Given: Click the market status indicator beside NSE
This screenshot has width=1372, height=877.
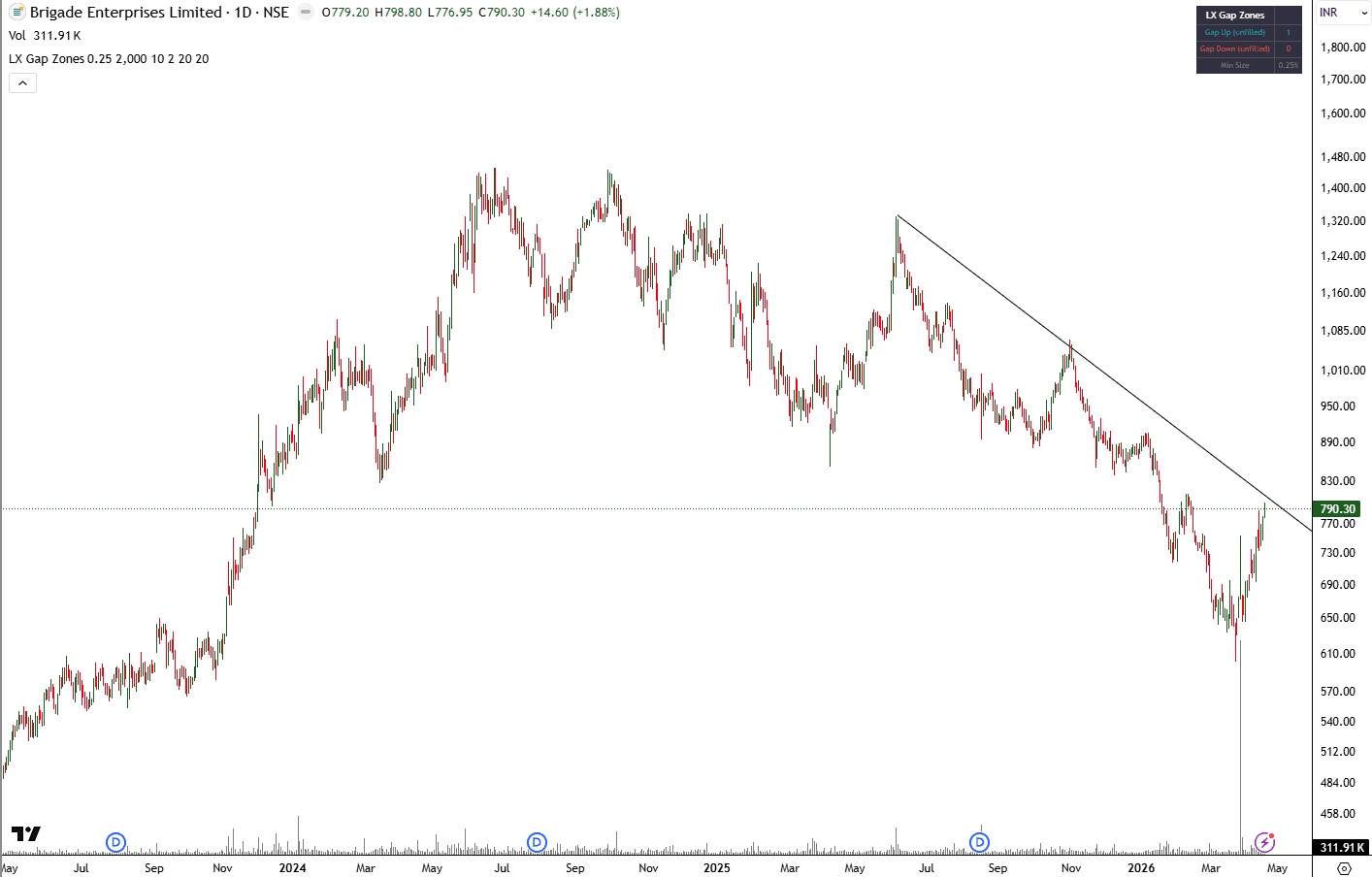Looking at the screenshot, I should pyautogui.click(x=306, y=13).
